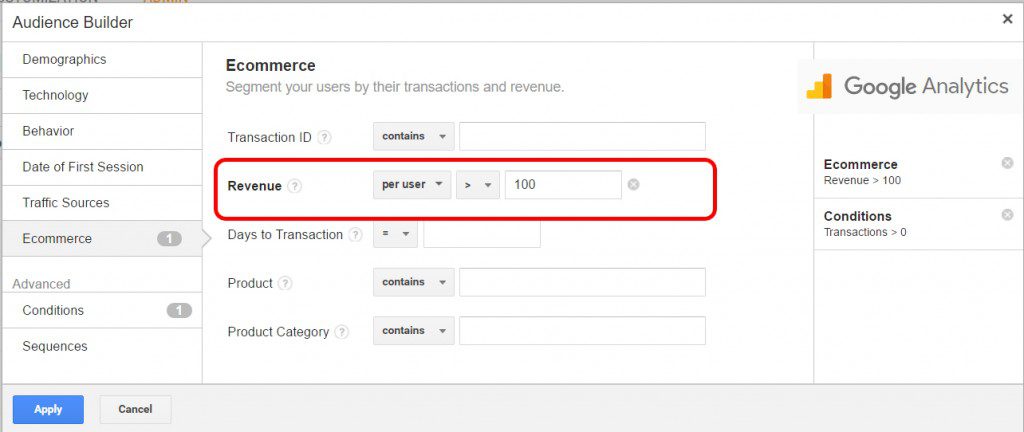Open the Days to Transaction equals dropdown
The height and width of the screenshot is (432, 1024).
click(395, 234)
